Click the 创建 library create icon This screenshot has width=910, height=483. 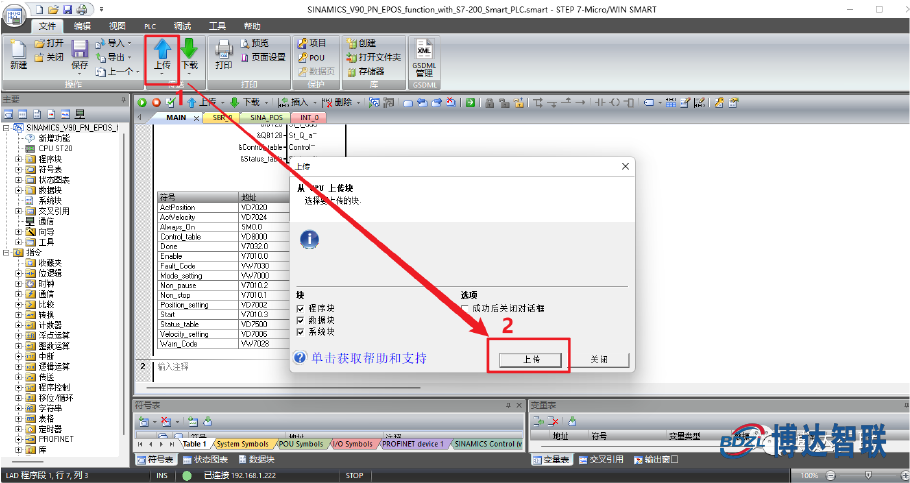352,44
